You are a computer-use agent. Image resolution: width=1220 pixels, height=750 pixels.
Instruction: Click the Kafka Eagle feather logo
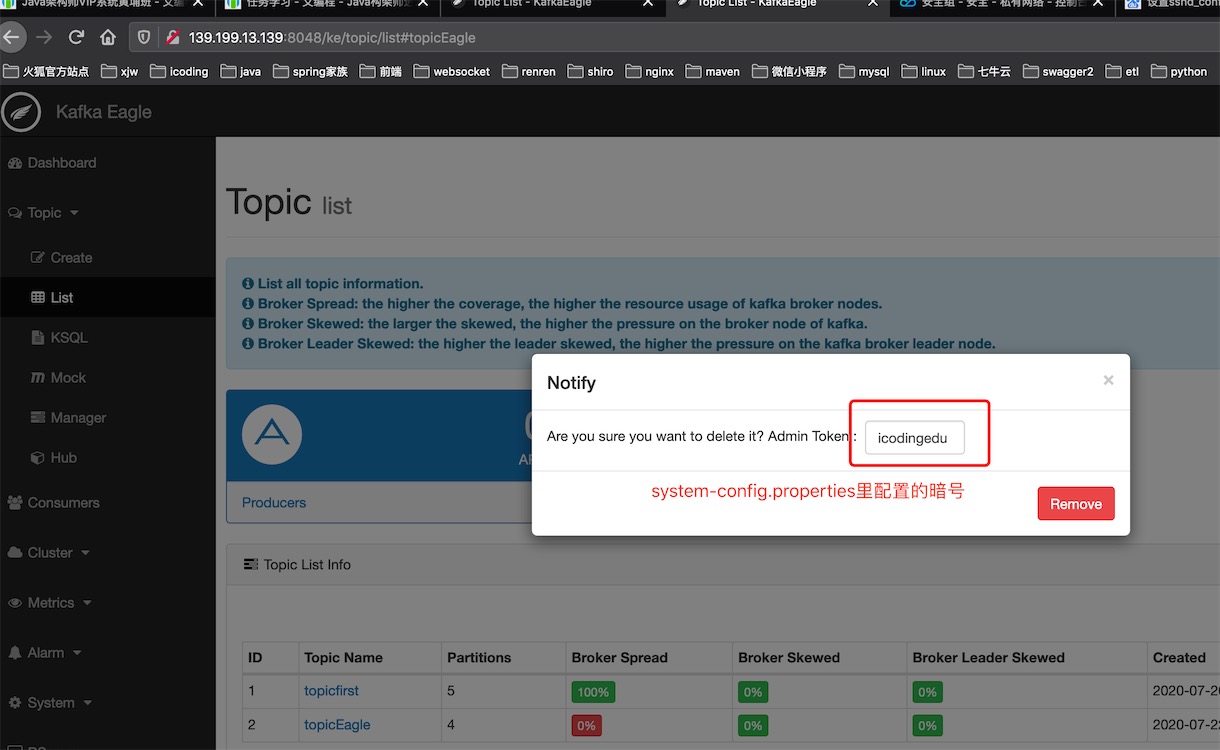click(x=20, y=111)
